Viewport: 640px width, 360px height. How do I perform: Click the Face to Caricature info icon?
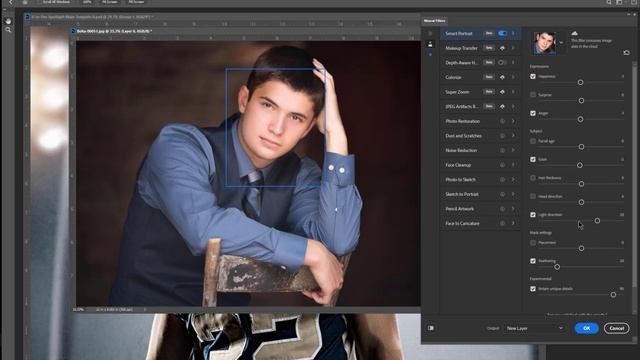coord(502,224)
